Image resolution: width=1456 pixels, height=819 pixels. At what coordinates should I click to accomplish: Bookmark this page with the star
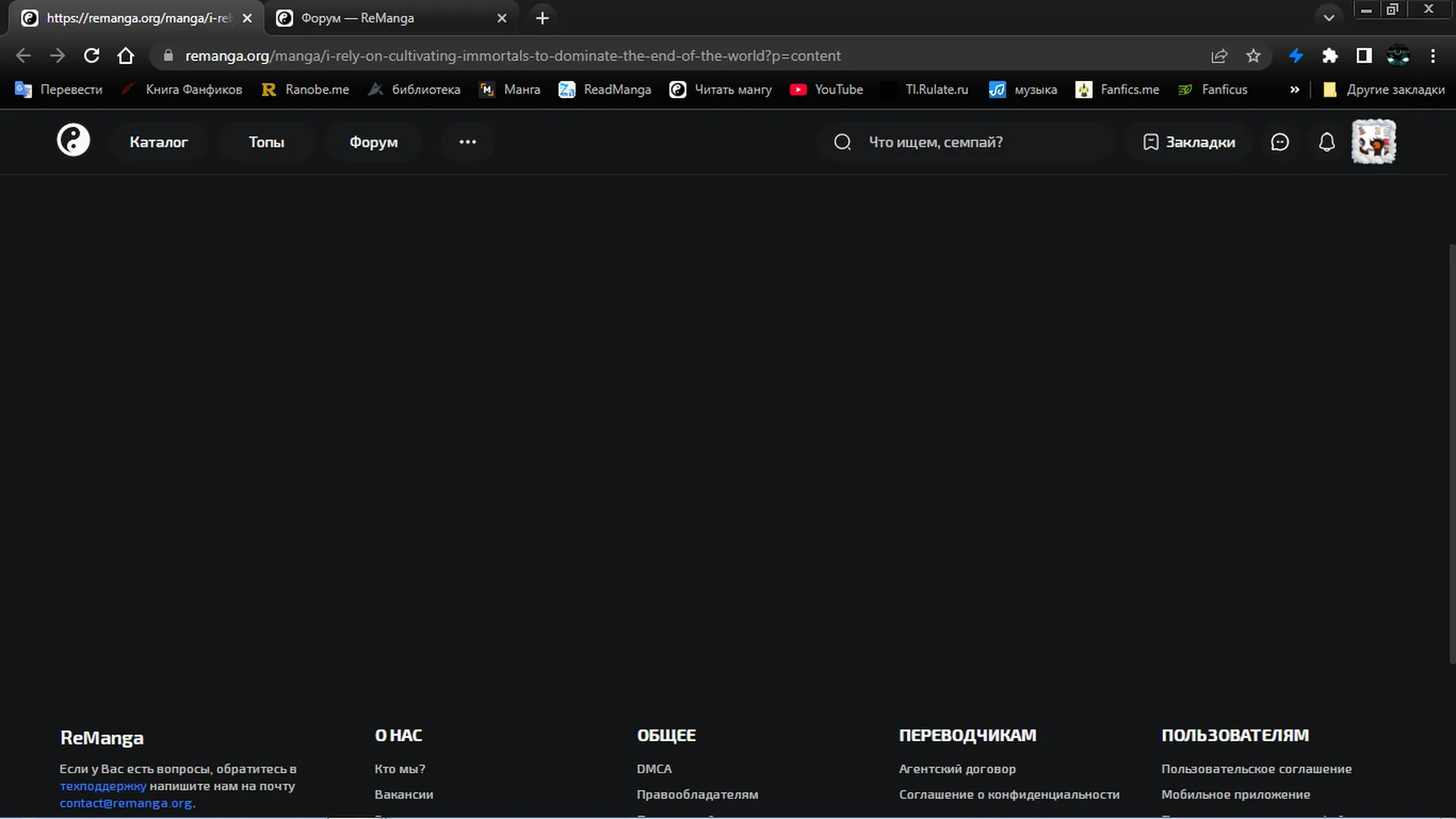1253,56
